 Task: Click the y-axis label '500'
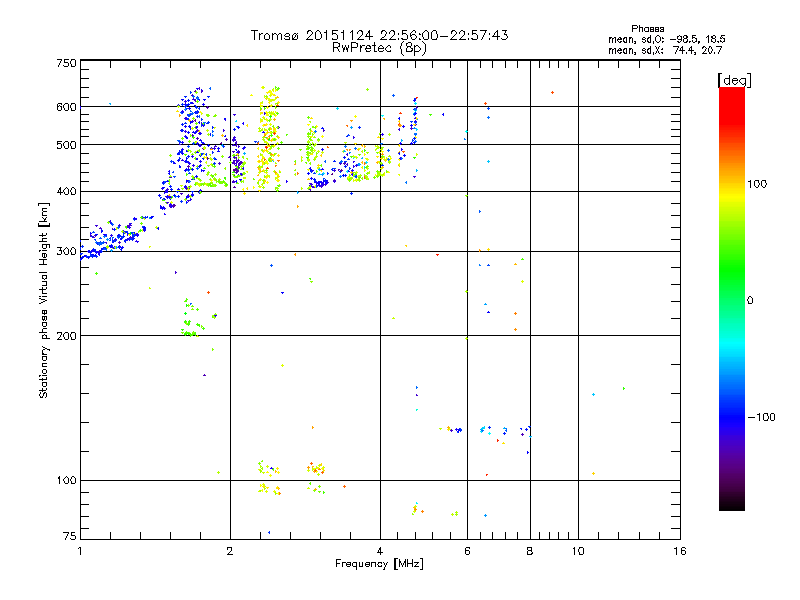[x=67, y=145]
